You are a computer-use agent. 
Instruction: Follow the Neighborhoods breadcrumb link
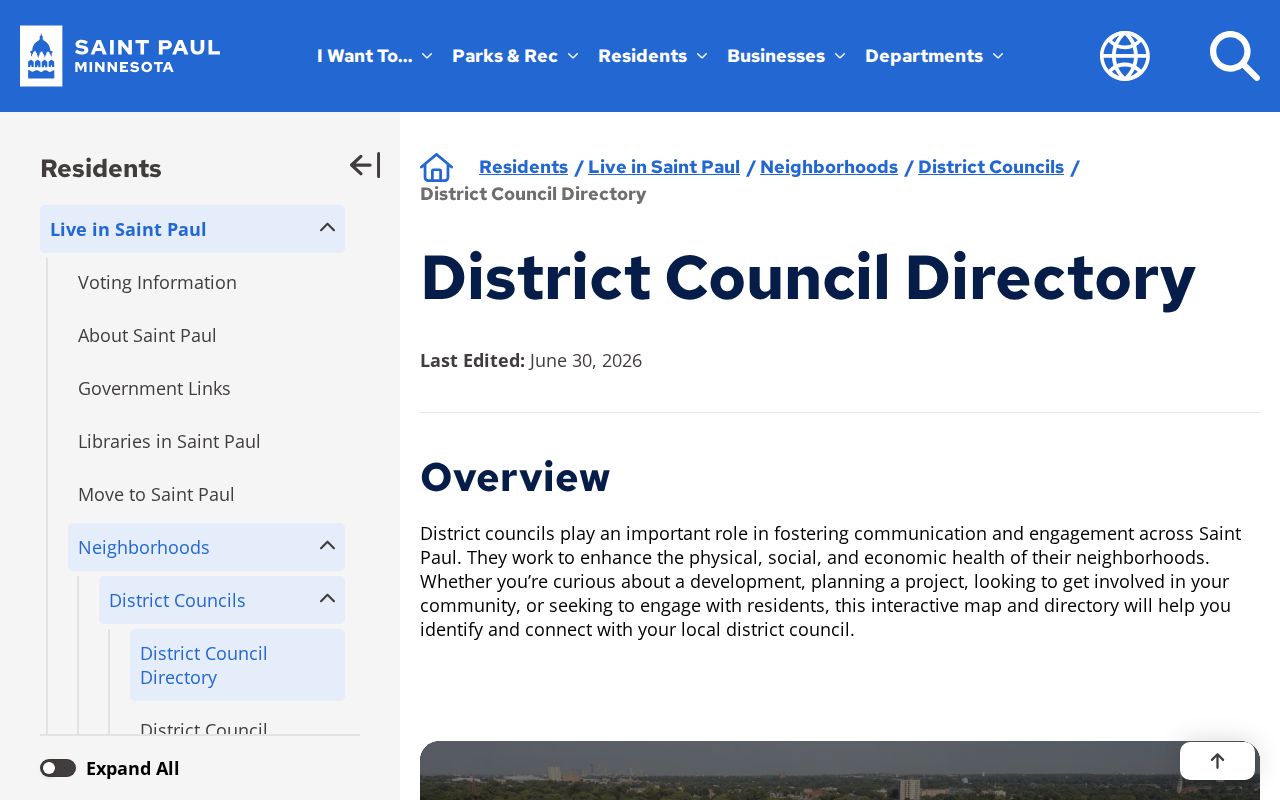[x=829, y=167]
